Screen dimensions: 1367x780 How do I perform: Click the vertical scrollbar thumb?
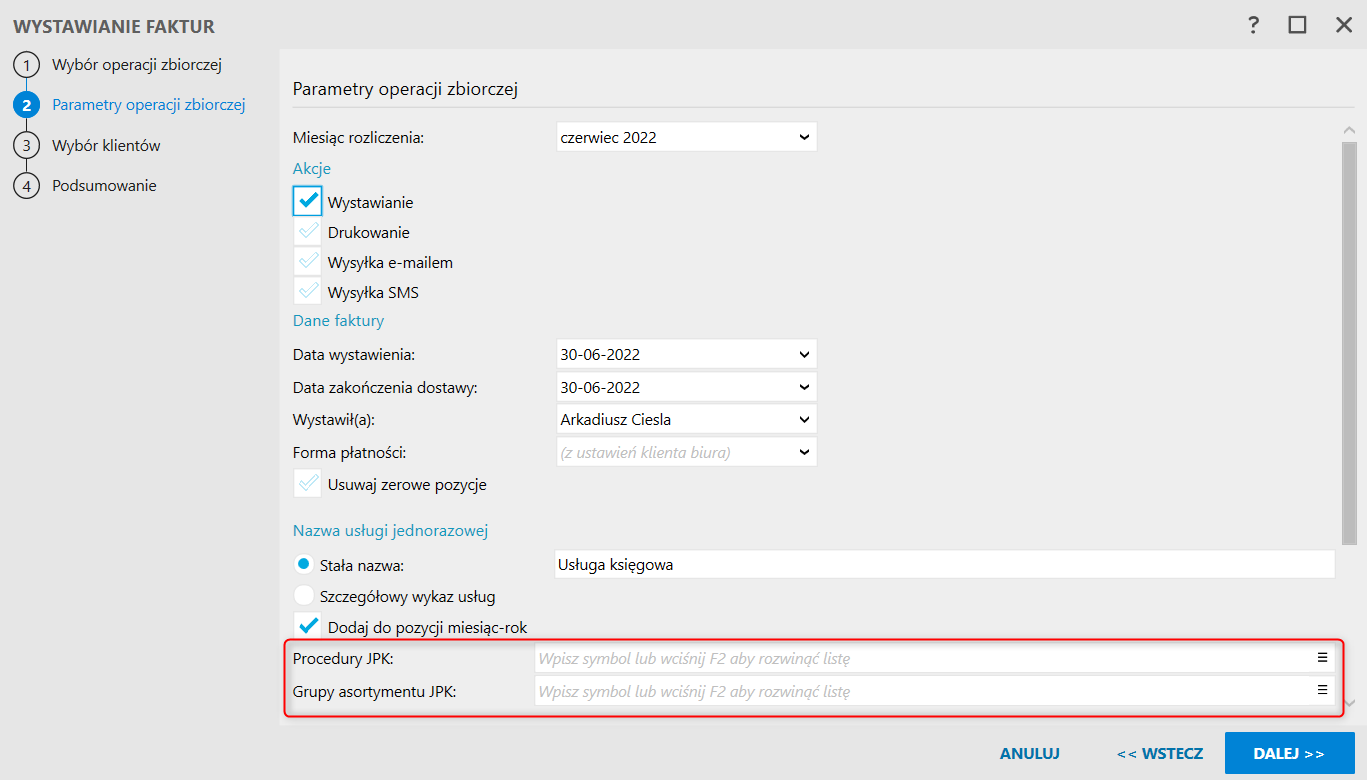point(1349,343)
